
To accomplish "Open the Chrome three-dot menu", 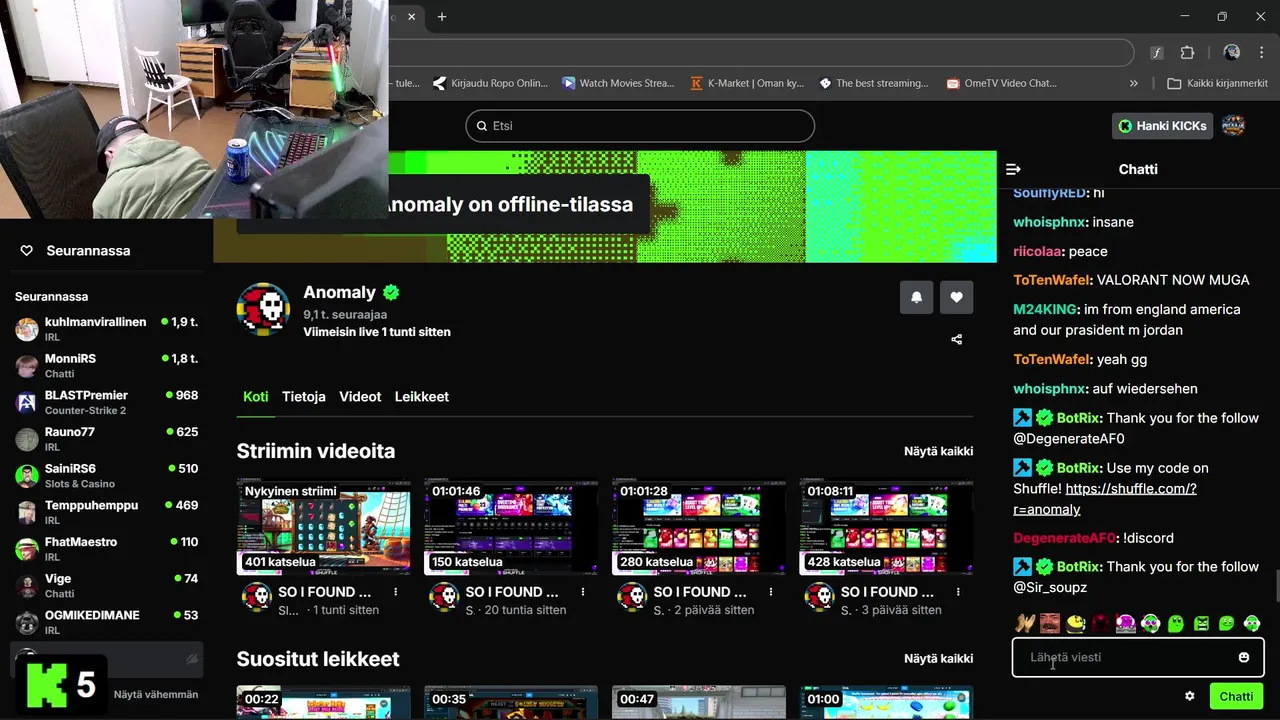I will [1262, 52].
